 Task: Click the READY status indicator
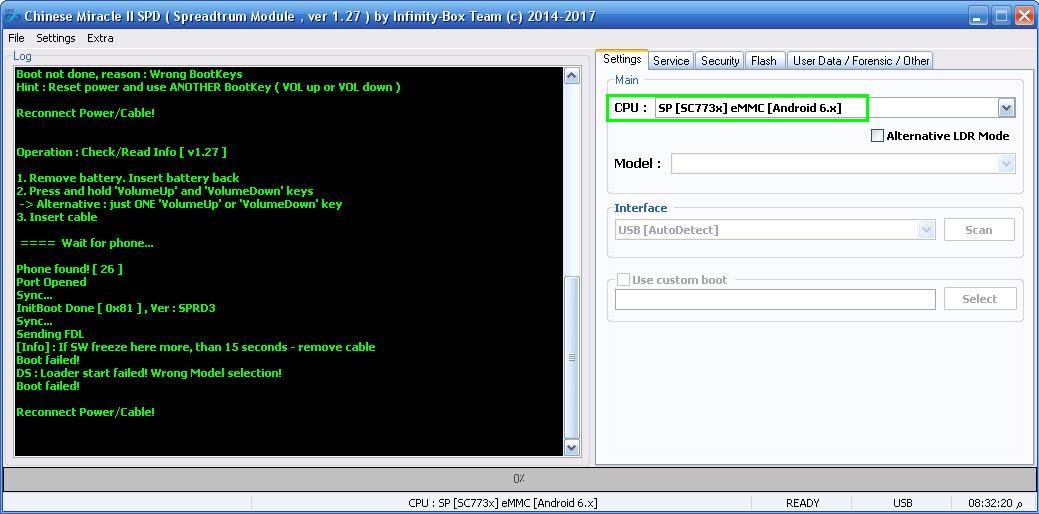pyautogui.click(x=802, y=503)
